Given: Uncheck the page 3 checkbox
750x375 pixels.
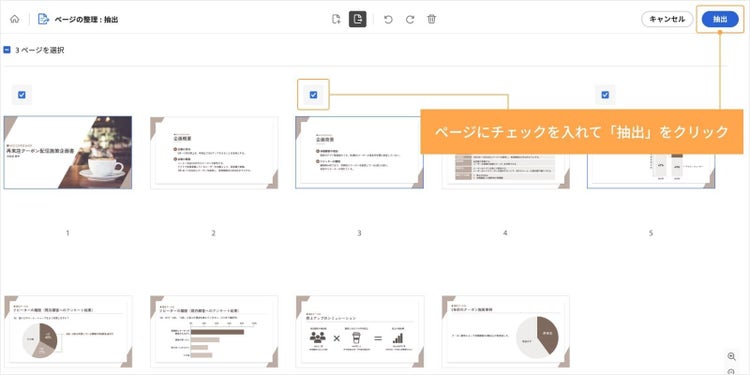Looking at the screenshot, I should (313, 95).
